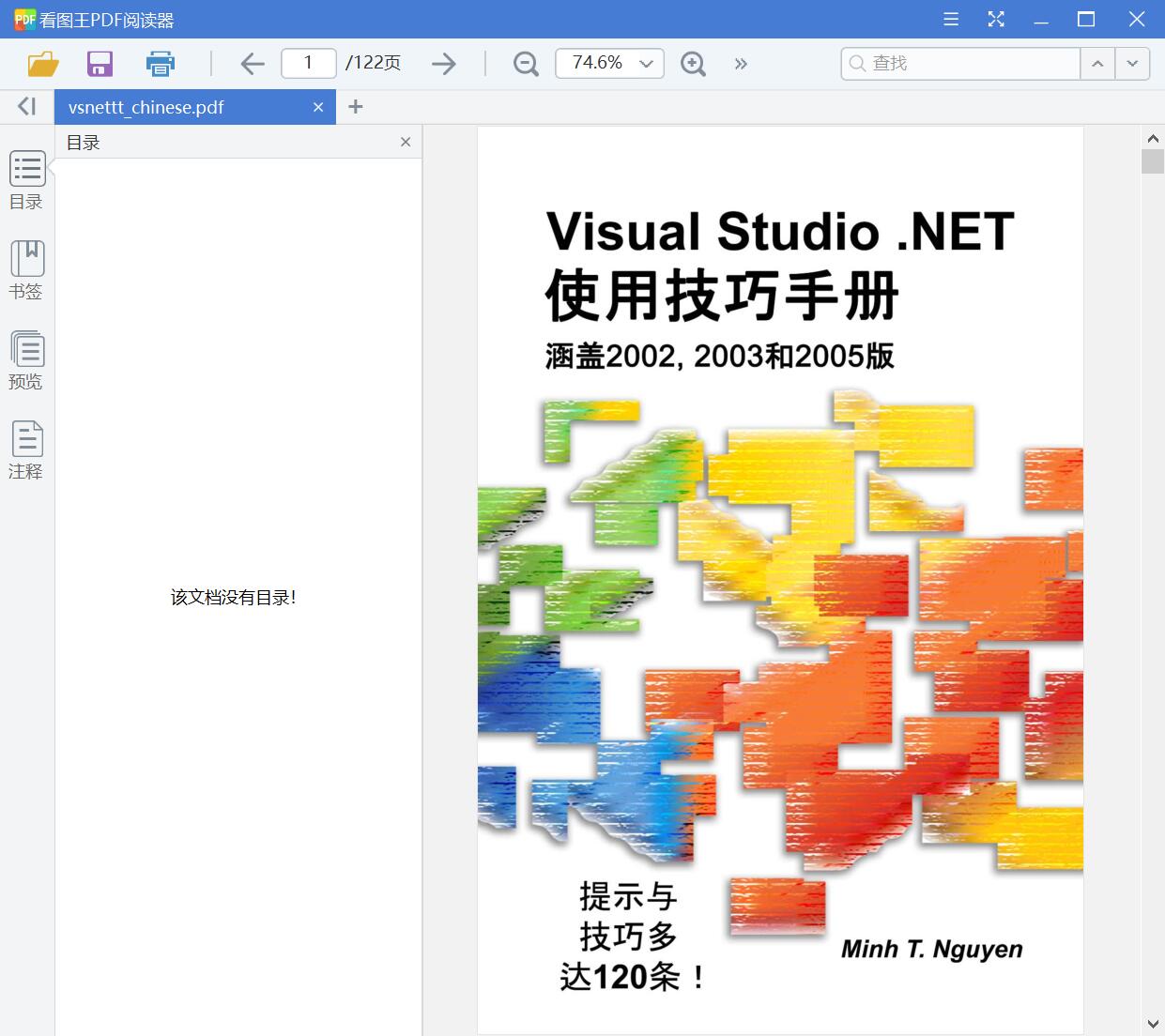Expand the hidden toolbar tools via the chevron

coord(741,63)
